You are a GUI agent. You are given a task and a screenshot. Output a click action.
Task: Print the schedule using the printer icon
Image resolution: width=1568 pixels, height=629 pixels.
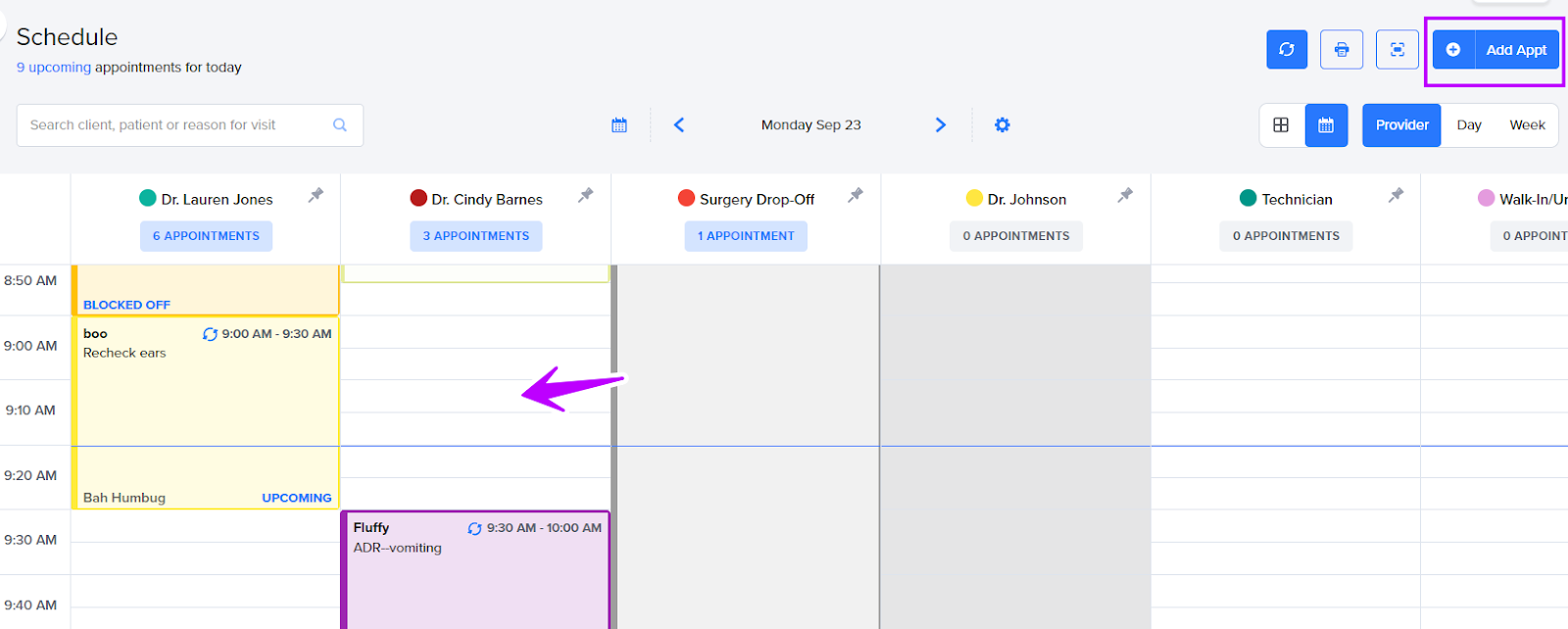1342,49
